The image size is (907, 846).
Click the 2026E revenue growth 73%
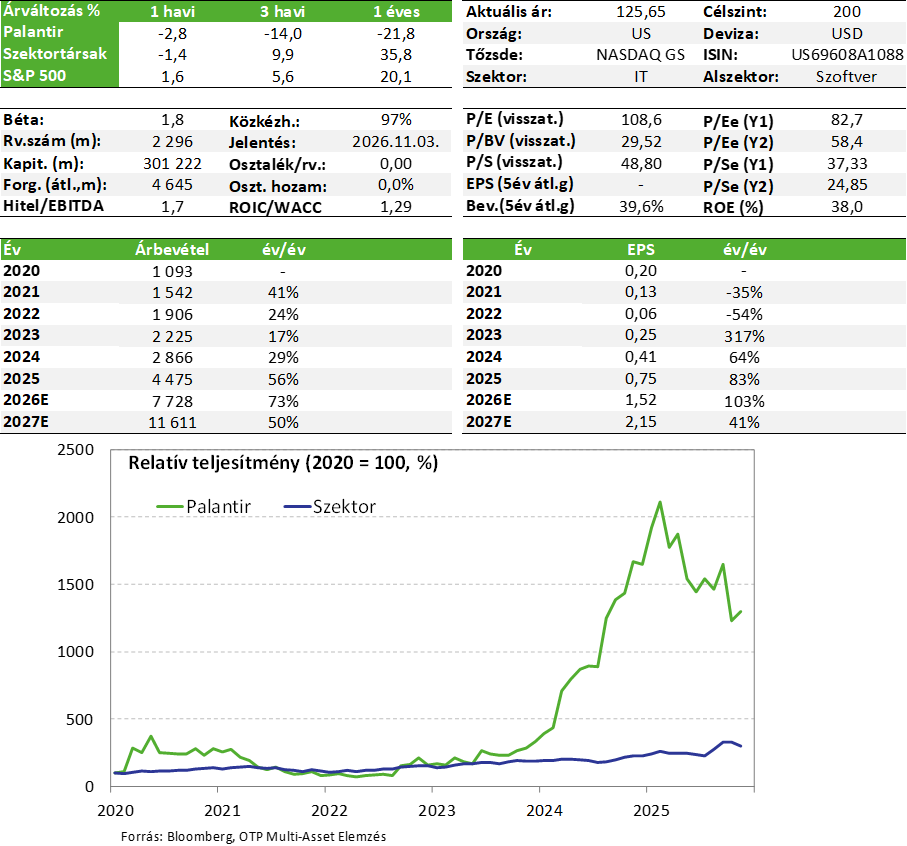(283, 401)
